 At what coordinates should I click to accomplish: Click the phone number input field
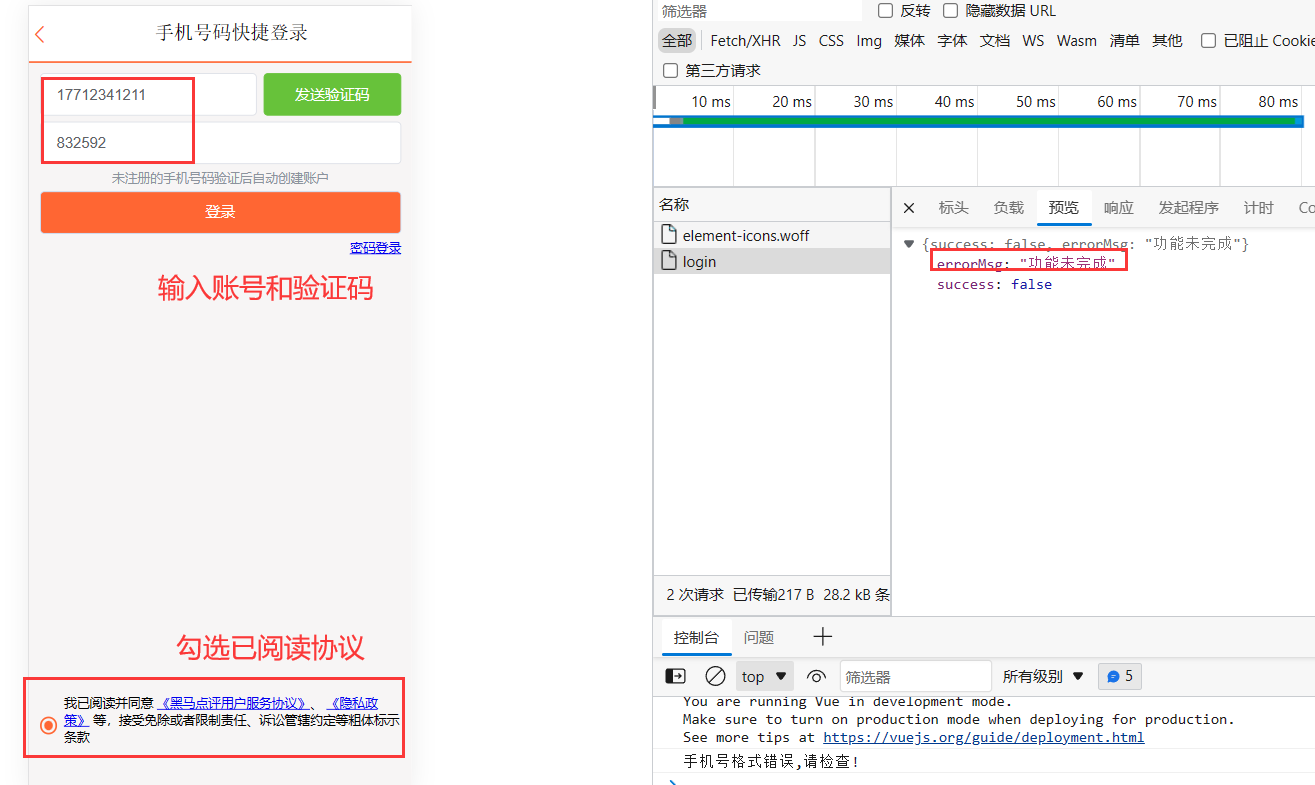click(148, 95)
